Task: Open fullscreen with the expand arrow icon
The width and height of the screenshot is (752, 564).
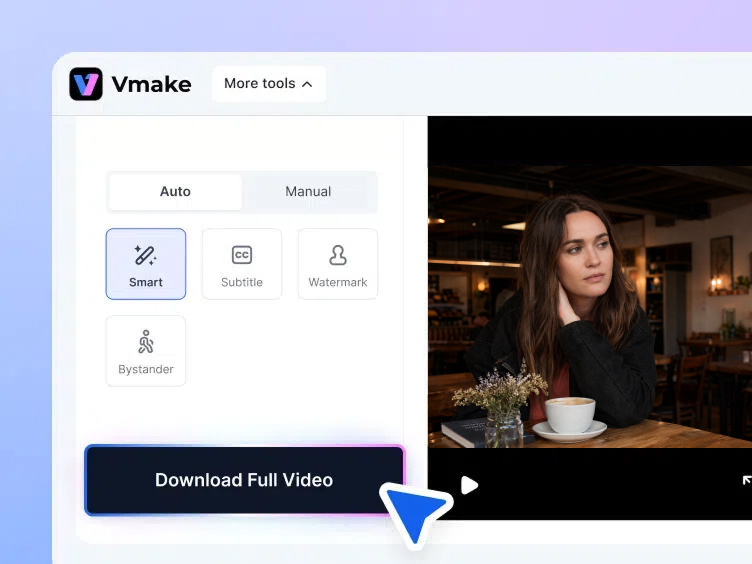Action: [x=747, y=480]
